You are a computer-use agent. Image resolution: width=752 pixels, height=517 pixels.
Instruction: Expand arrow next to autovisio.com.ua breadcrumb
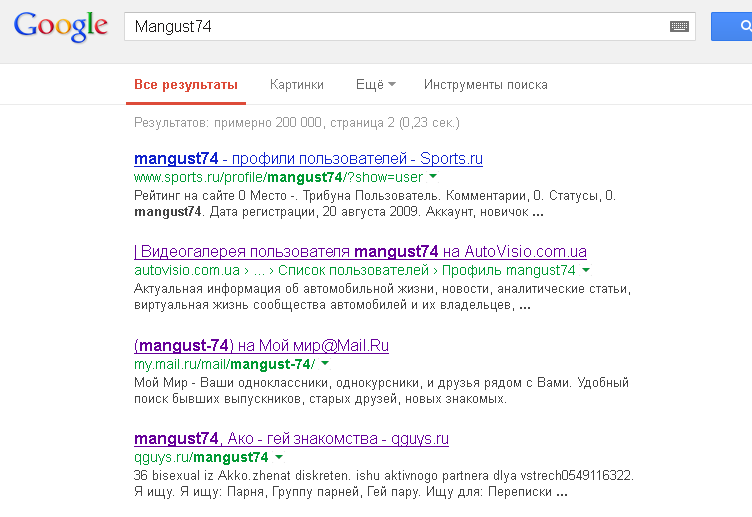coord(586,270)
